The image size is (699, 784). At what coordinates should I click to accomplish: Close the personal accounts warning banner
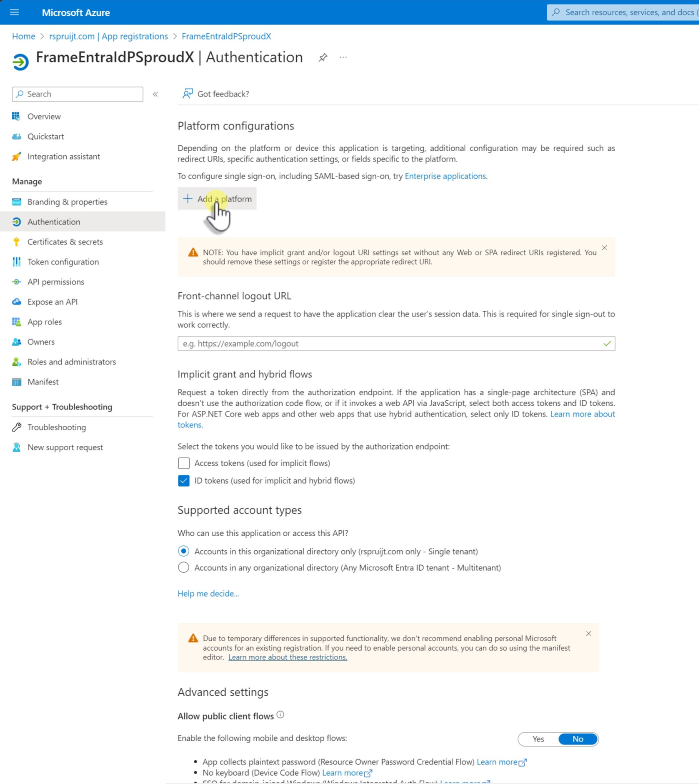click(x=588, y=633)
